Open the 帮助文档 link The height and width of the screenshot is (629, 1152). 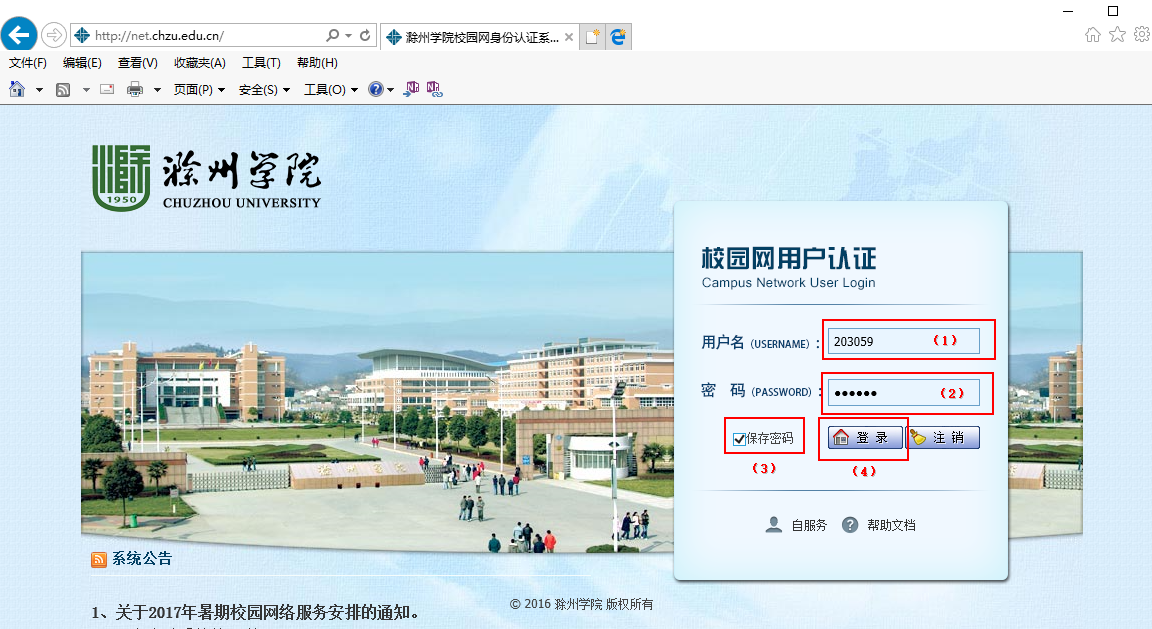(891, 525)
